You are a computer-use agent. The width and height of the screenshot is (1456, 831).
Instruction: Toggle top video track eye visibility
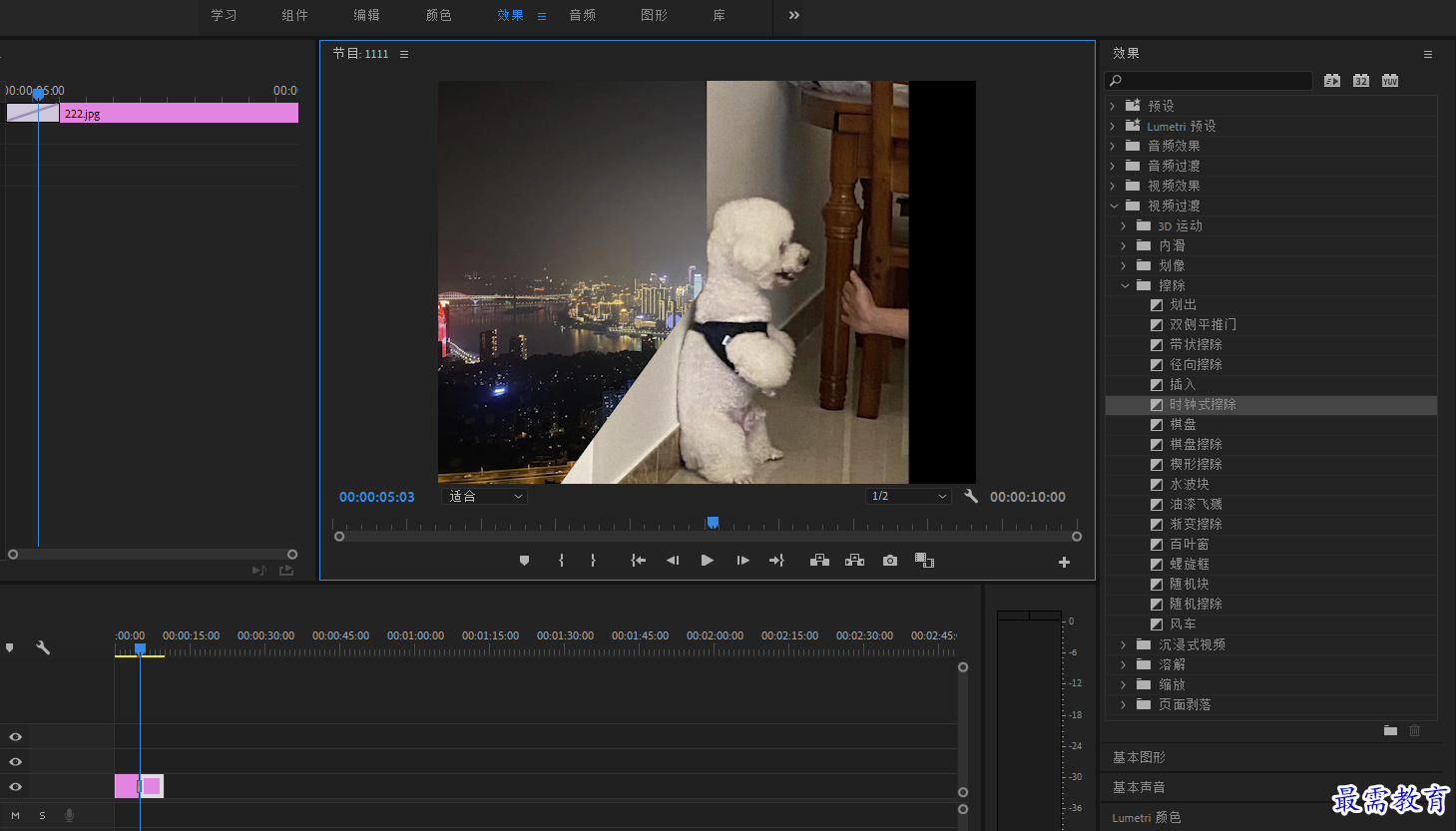pos(15,736)
